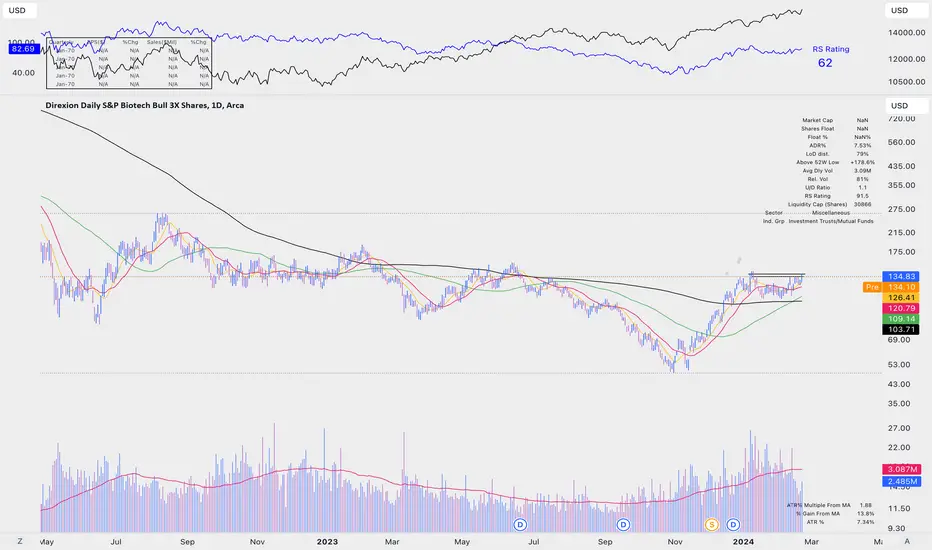Click the 'Jul' label left of 2023
932x550 pixels.
(x=116, y=542)
